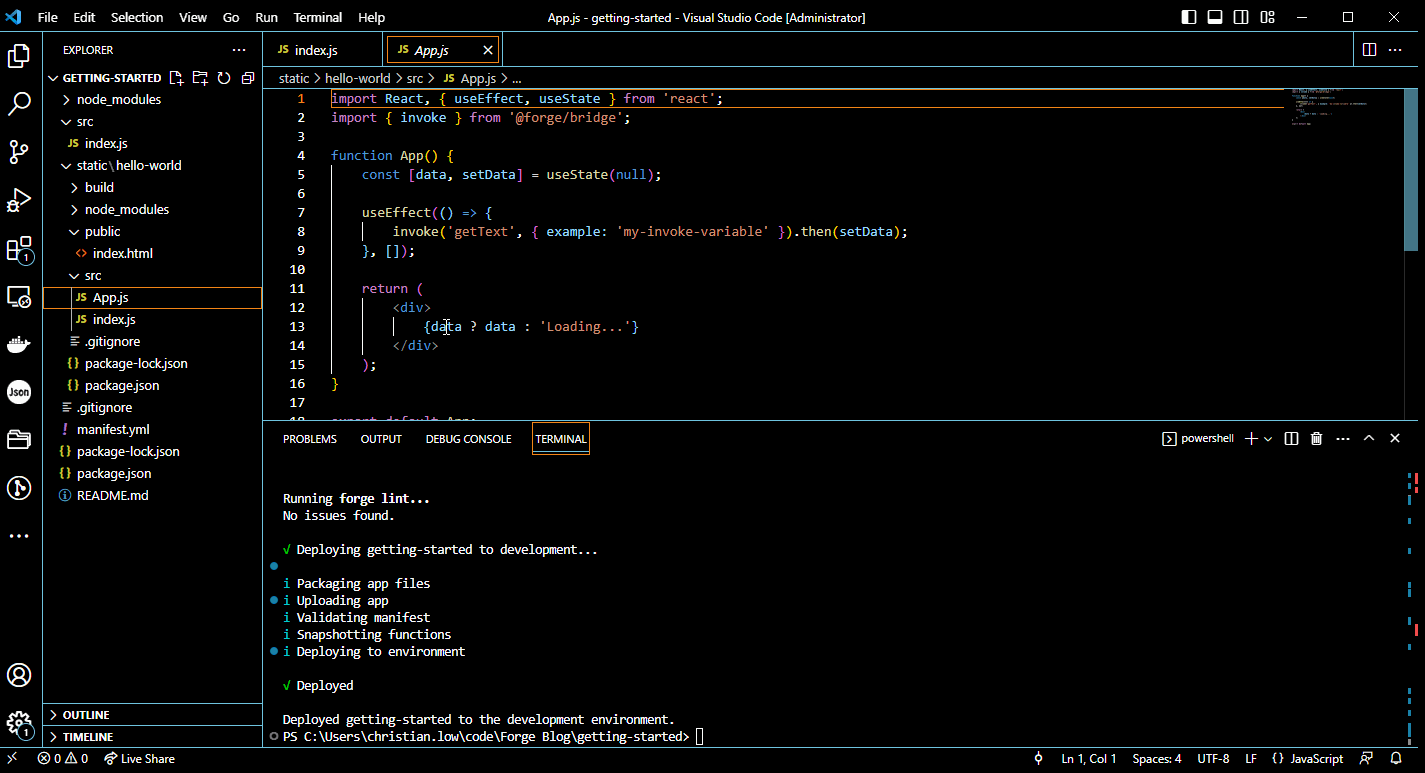Change end of line sequence LF
Viewport: 1425px width, 773px height.
tap(1251, 759)
